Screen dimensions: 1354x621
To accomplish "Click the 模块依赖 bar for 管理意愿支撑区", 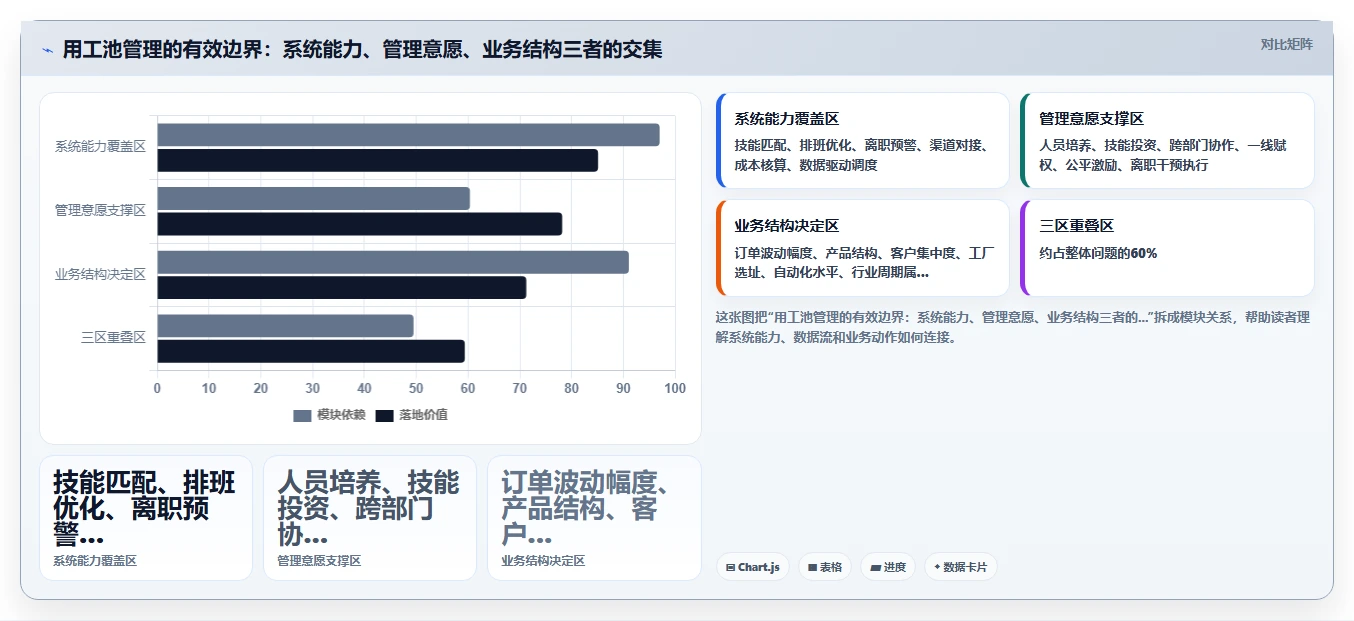I will pyautogui.click(x=313, y=198).
